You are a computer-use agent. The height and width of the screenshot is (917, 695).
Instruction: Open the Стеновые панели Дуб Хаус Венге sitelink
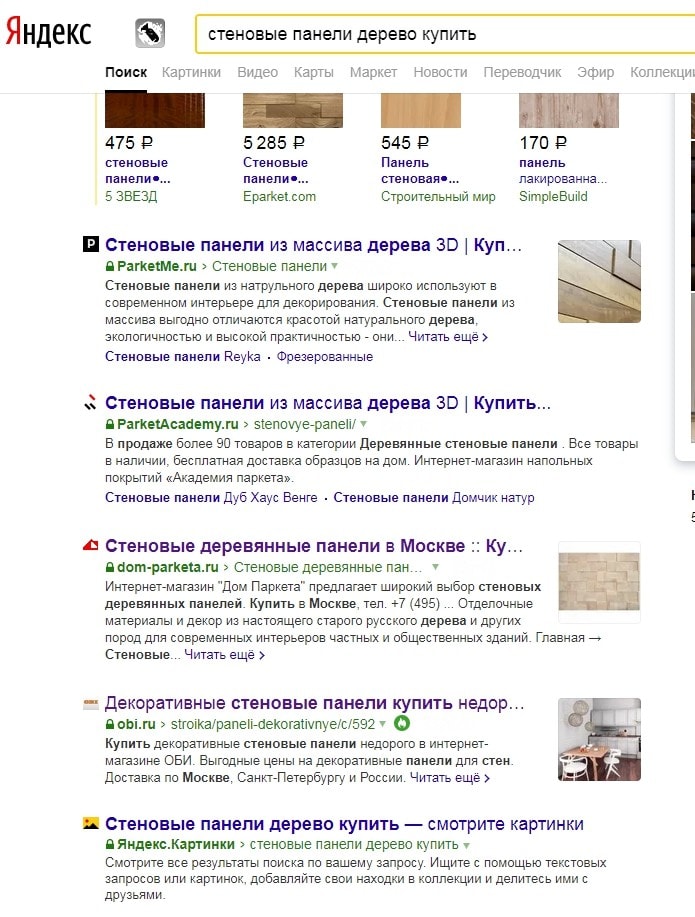(x=211, y=498)
